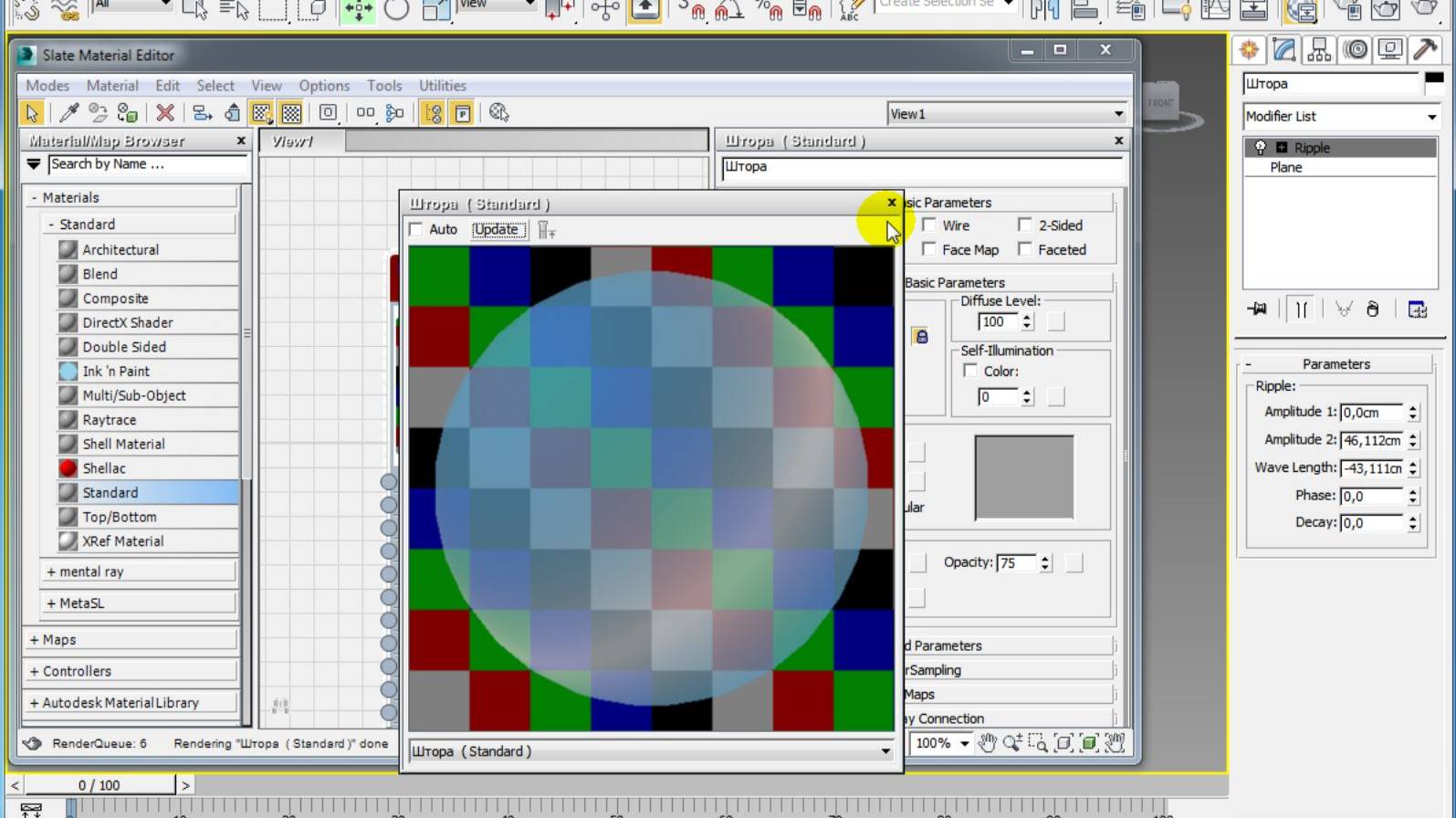Select the Pan hand tool
Screen dimensions: 1456x818
pos(987,743)
